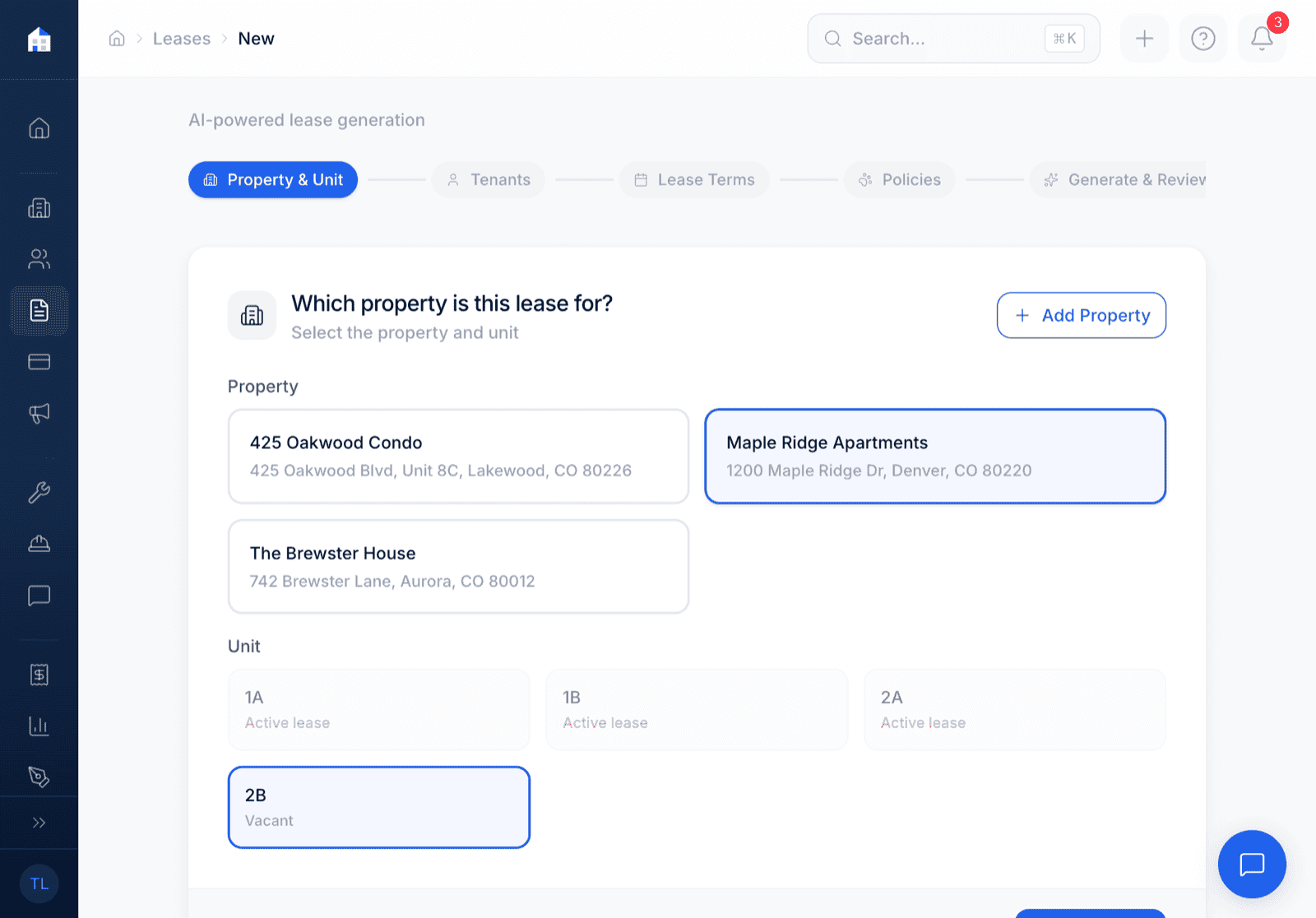Collapse the sidebar with double chevron
This screenshot has height=918, width=1316.
click(39, 823)
